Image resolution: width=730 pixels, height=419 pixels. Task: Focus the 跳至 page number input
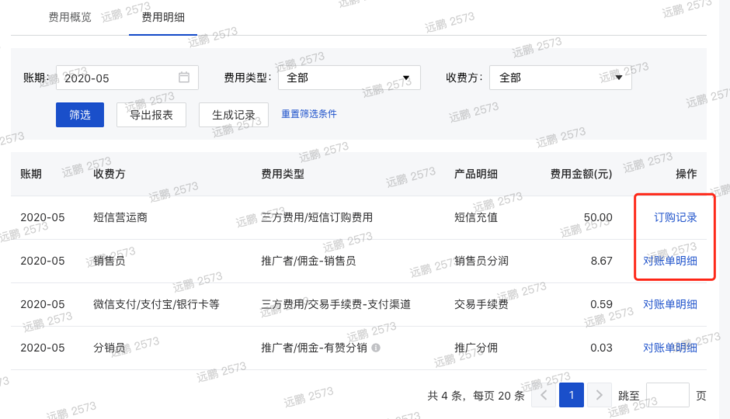[x=667, y=395]
